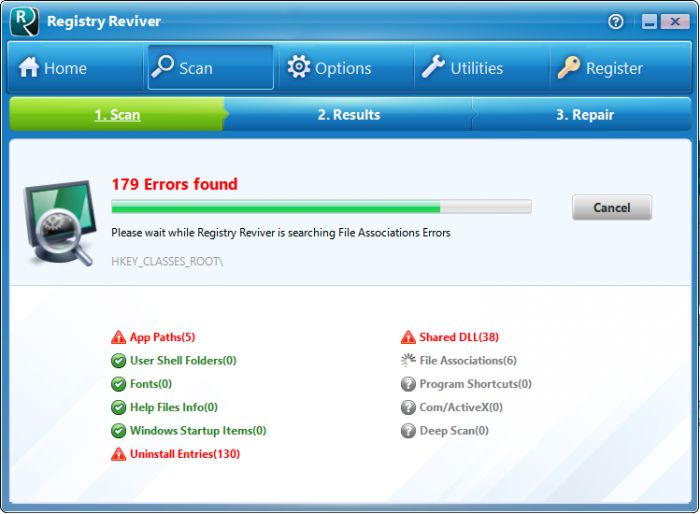Click the Deep Scan pending icon

tap(408, 430)
